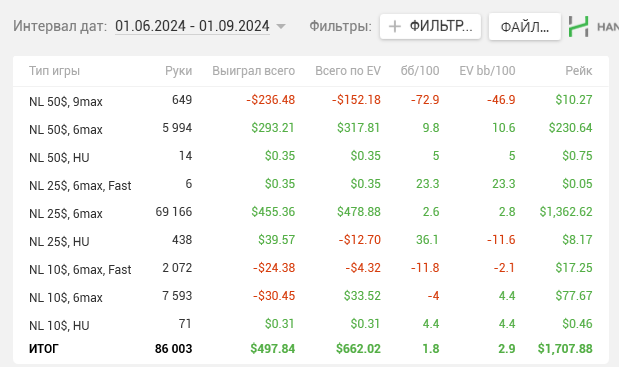Viewport: 619px width, 367px height.
Task: Click the plus icon on filter button
Action: click(395, 26)
